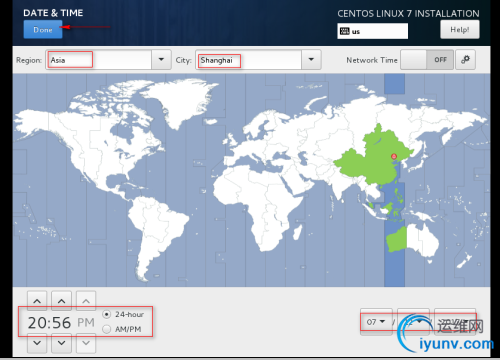The width and height of the screenshot is (500, 360).
Task: Decrease minutes with down arrow
Action: click(61, 343)
